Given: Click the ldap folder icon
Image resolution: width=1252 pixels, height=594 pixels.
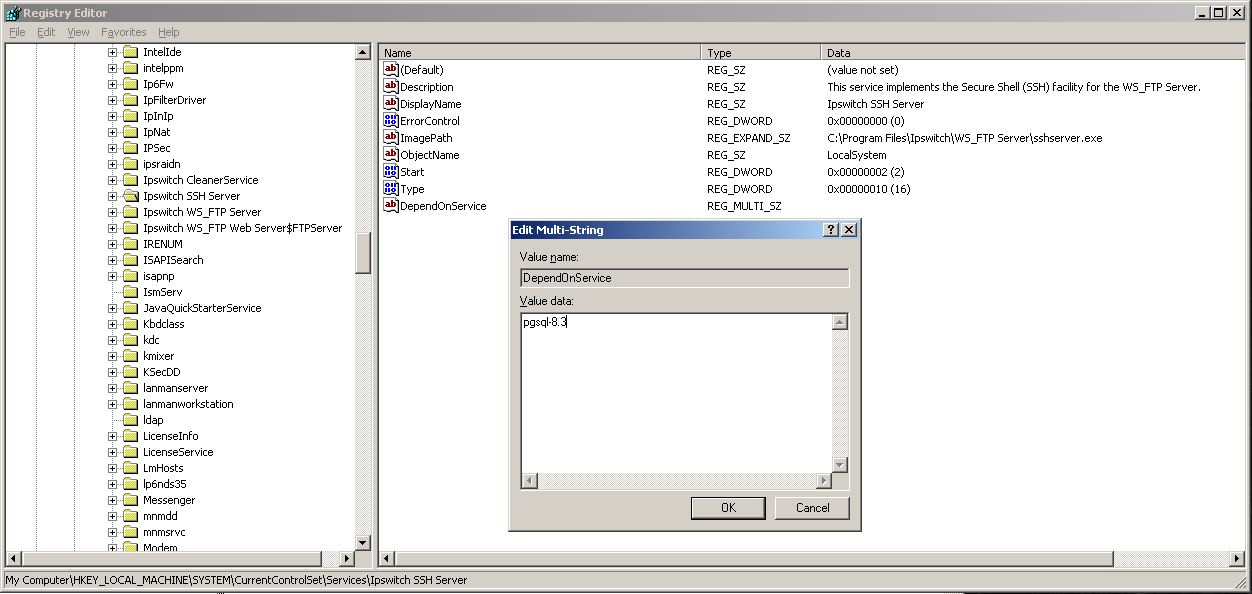Looking at the screenshot, I should tap(130, 420).
